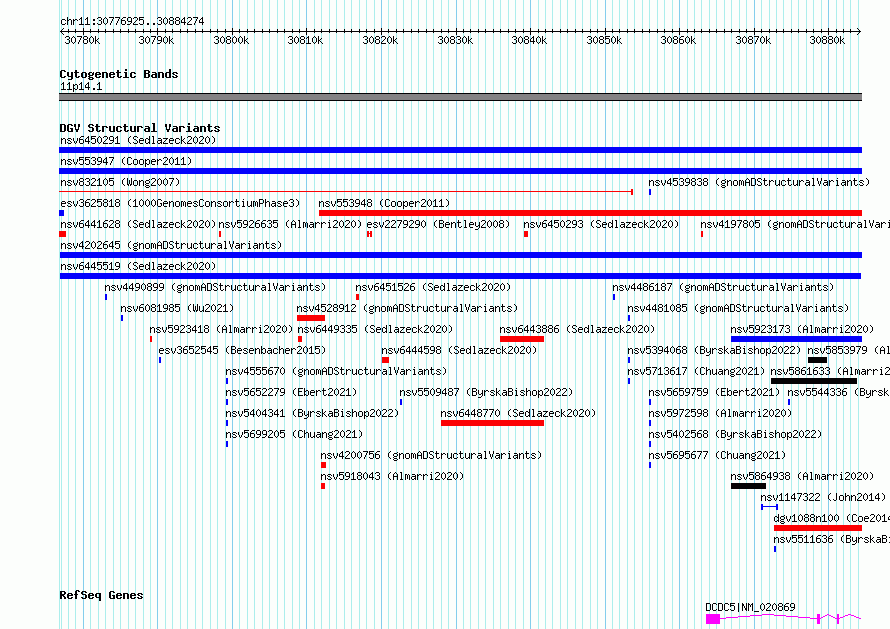Open nsv5923418 (Almarri2020) variant label
This screenshot has width=890, height=629.
[221, 329]
